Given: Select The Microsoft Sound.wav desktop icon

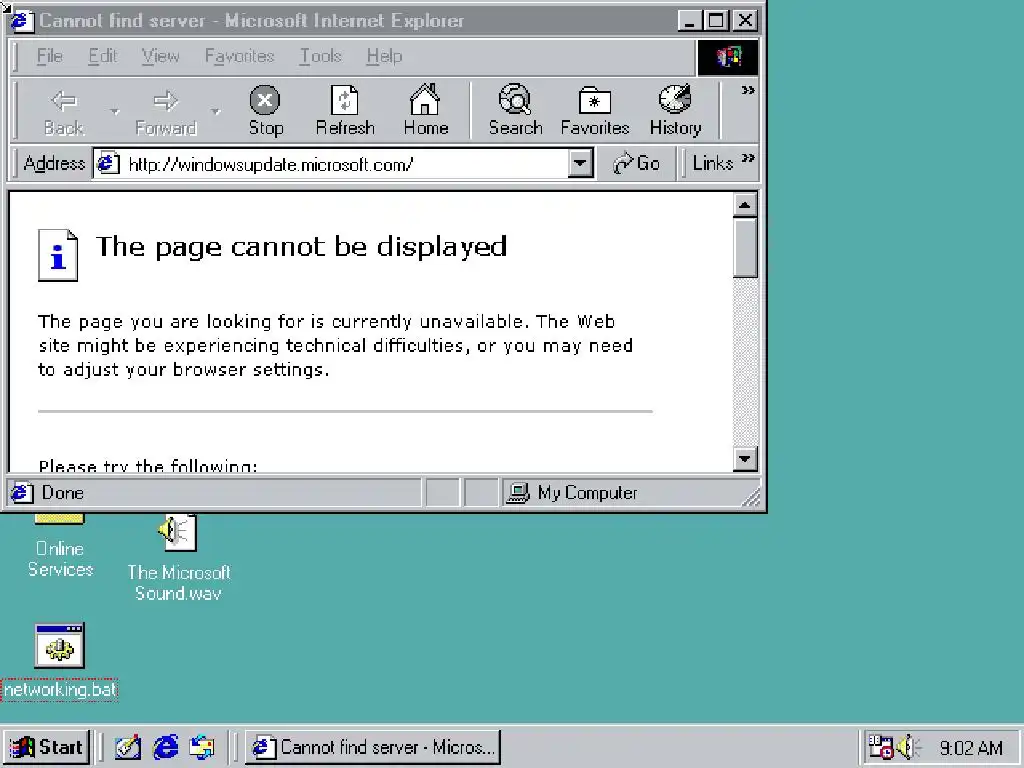Looking at the screenshot, I should click(x=178, y=556).
